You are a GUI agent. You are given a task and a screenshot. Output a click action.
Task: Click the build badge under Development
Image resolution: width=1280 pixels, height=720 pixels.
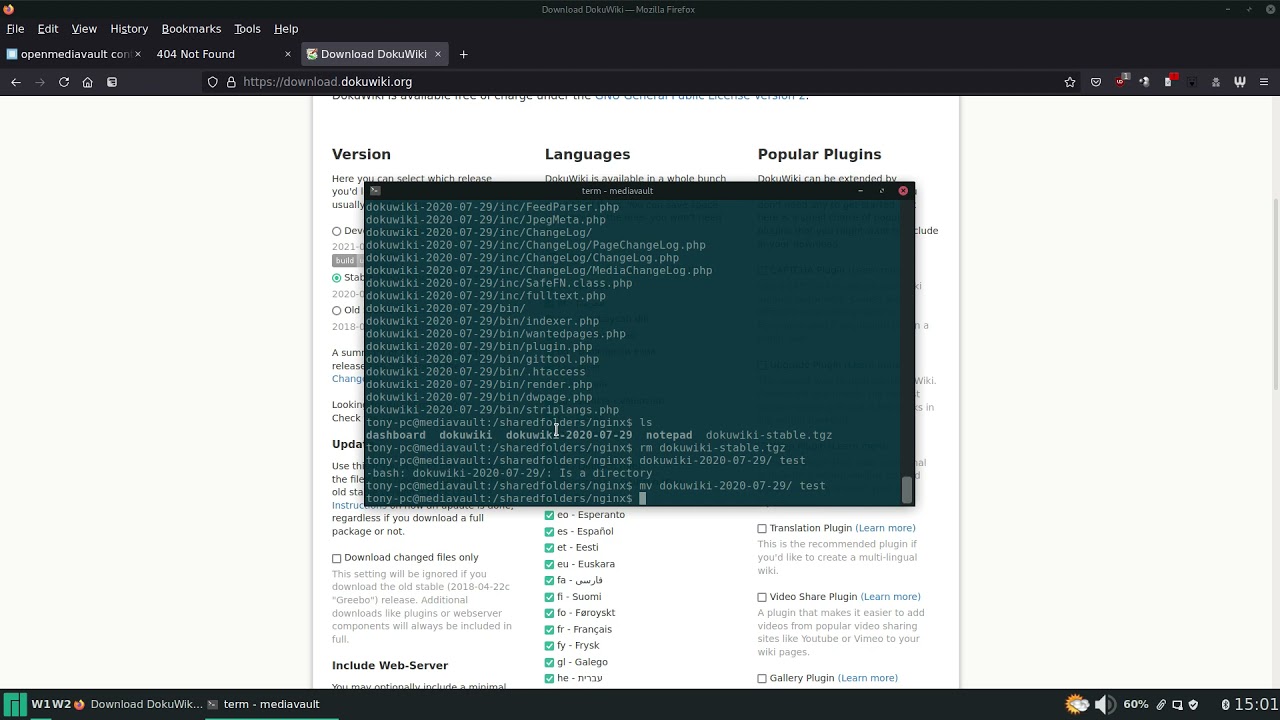click(344, 261)
